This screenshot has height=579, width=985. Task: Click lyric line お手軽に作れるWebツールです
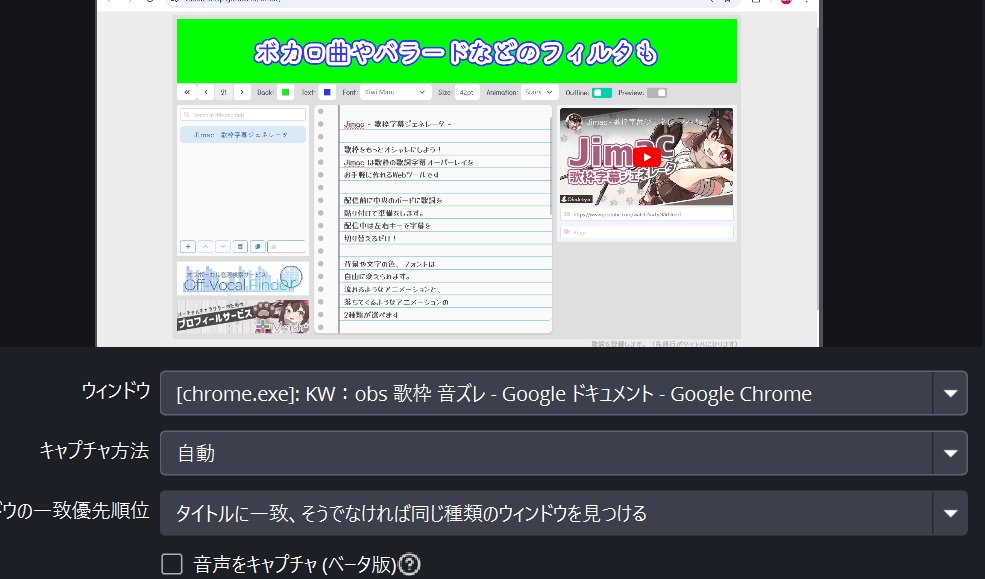[x=392, y=175]
